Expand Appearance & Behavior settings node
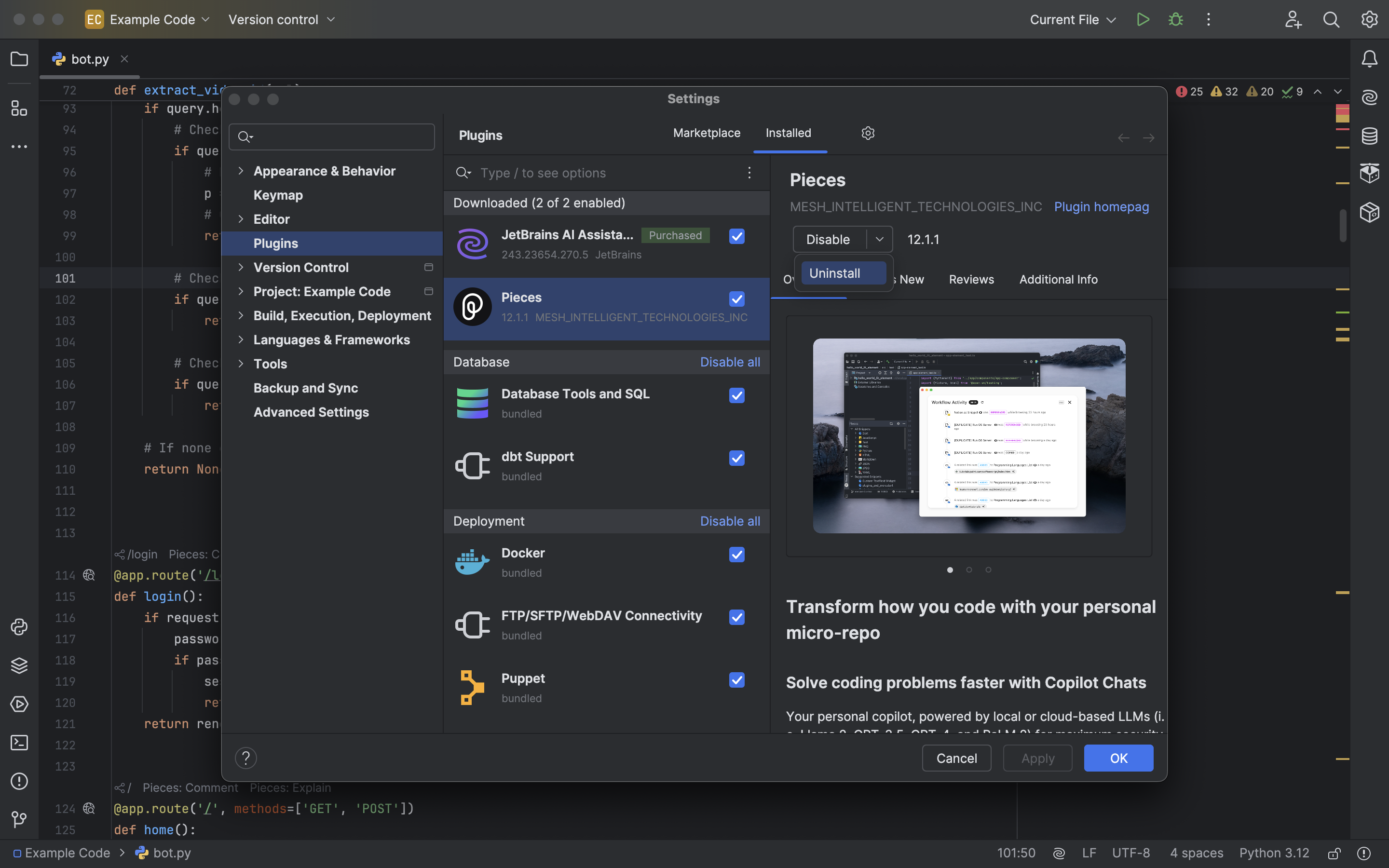The image size is (1389, 868). pos(241,171)
